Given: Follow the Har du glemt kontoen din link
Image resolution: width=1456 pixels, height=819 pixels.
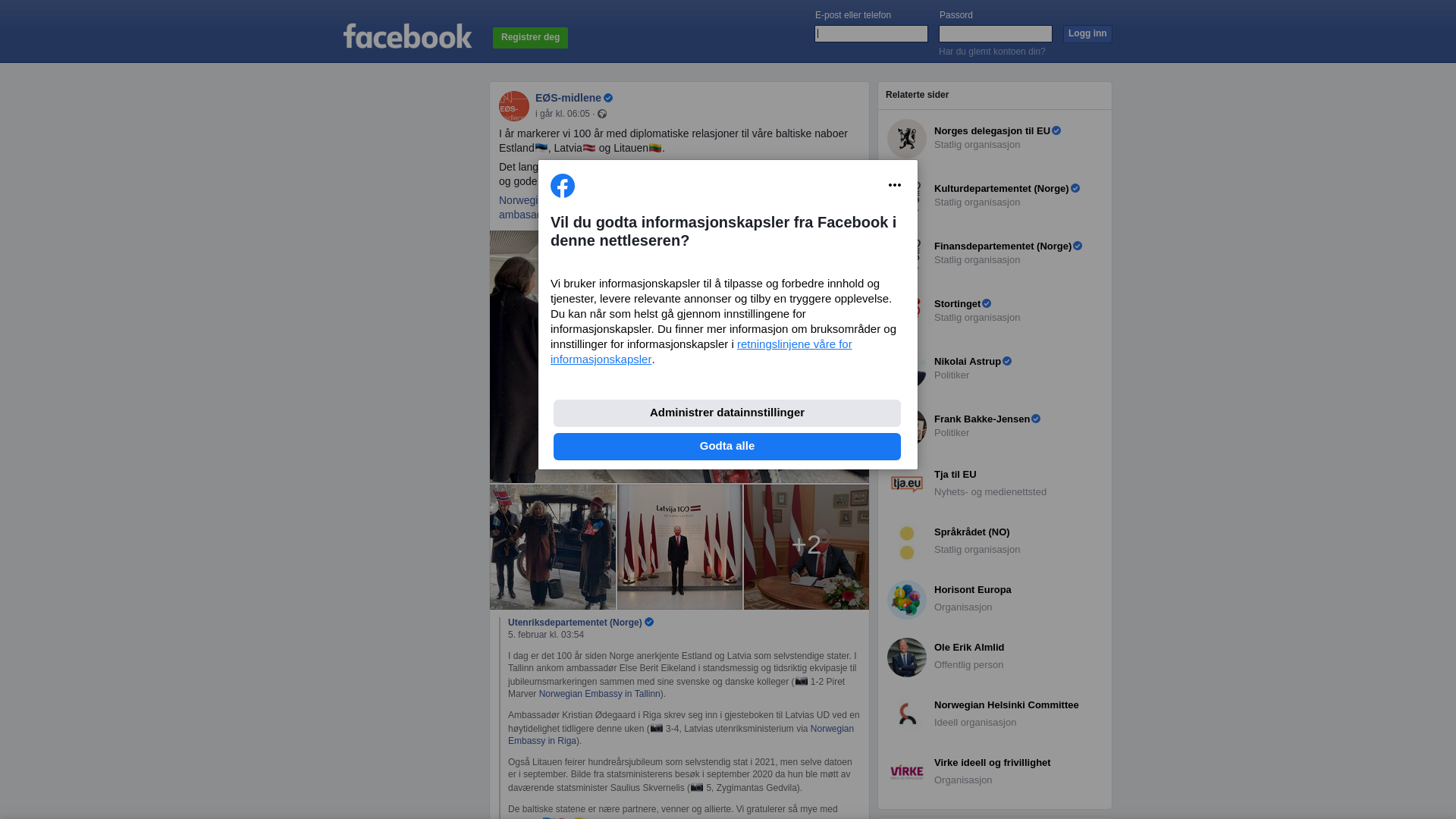Looking at the screenshot, I should tap(992, 52).
